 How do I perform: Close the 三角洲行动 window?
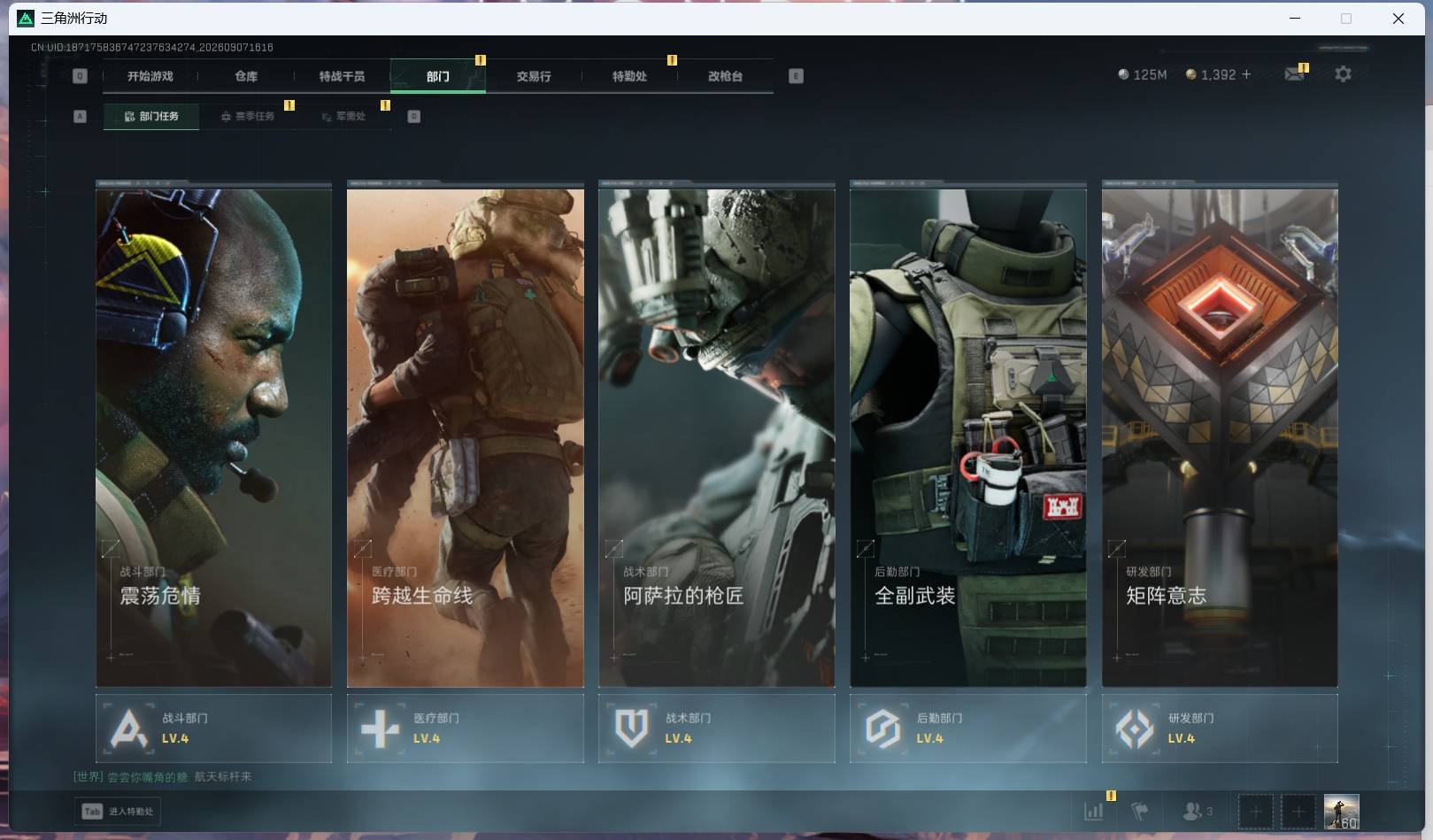[1398, 18]
